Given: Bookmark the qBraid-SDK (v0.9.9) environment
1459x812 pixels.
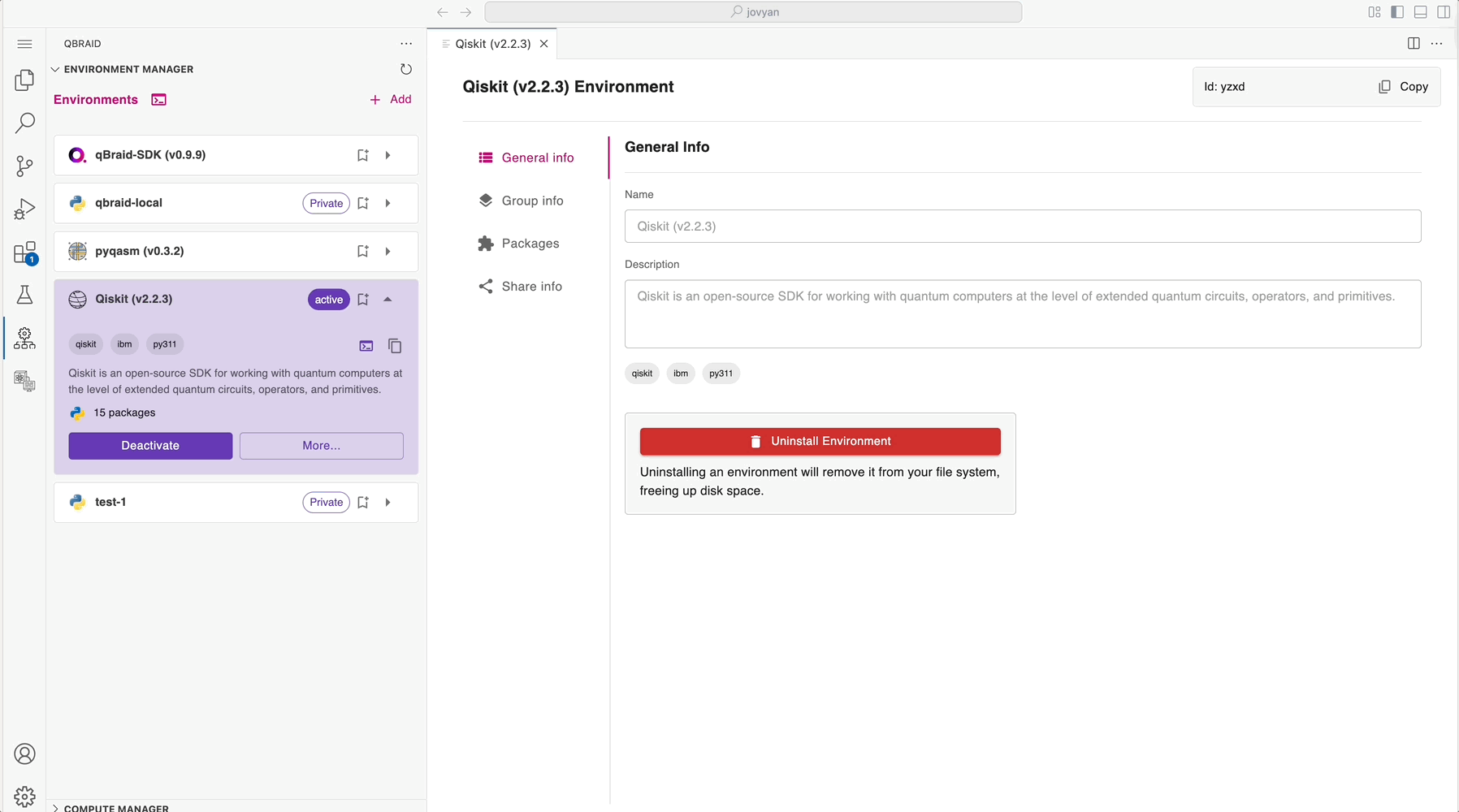Looking at the screenshot, I should pos(363,155).
